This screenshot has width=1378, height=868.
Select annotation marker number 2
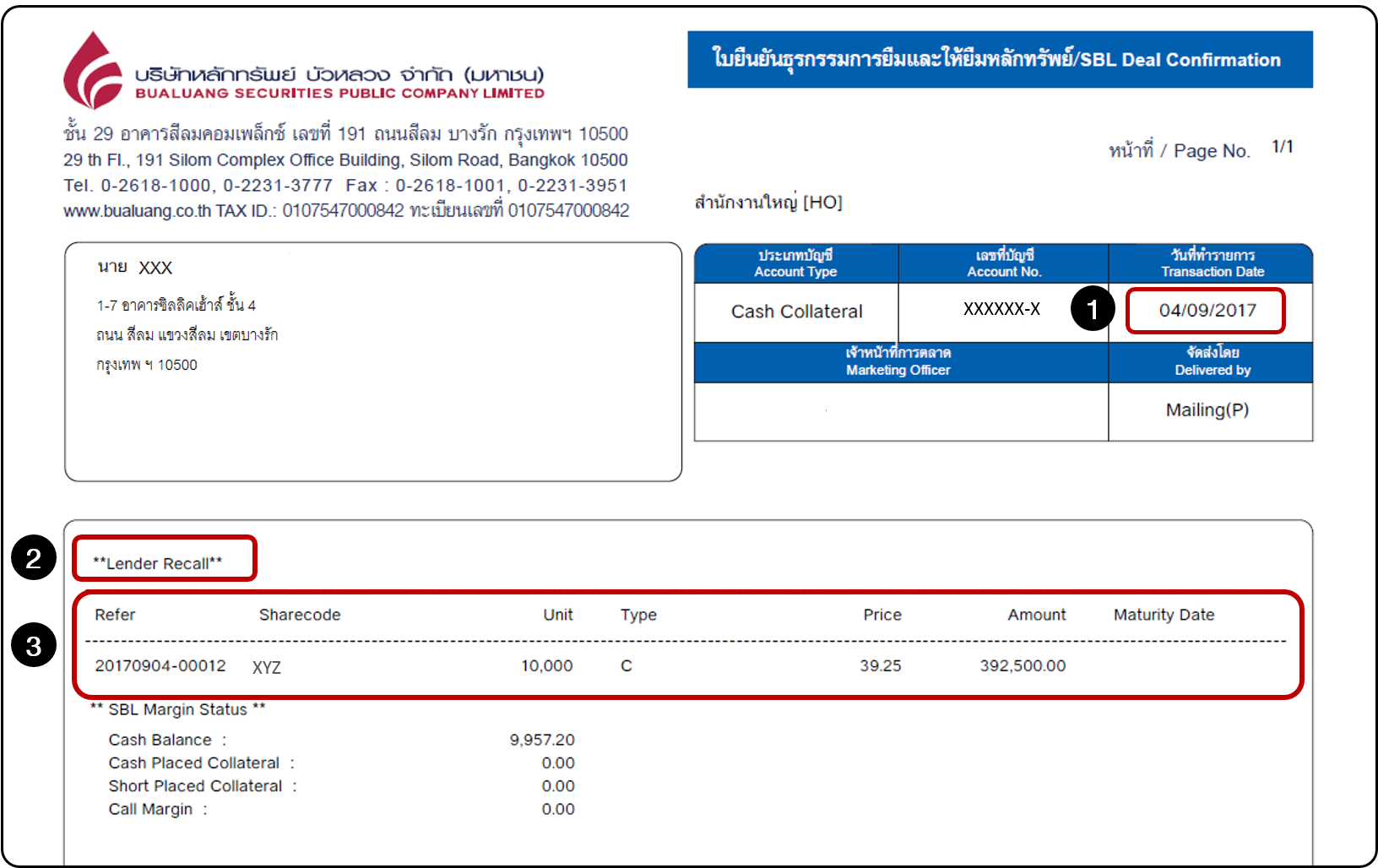32,557
